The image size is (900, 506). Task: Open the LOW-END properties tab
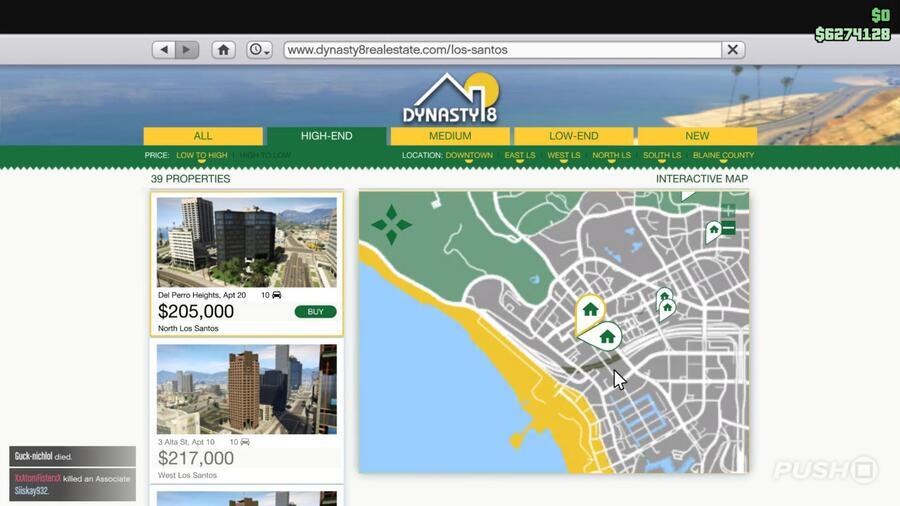(x=573, y=136)
